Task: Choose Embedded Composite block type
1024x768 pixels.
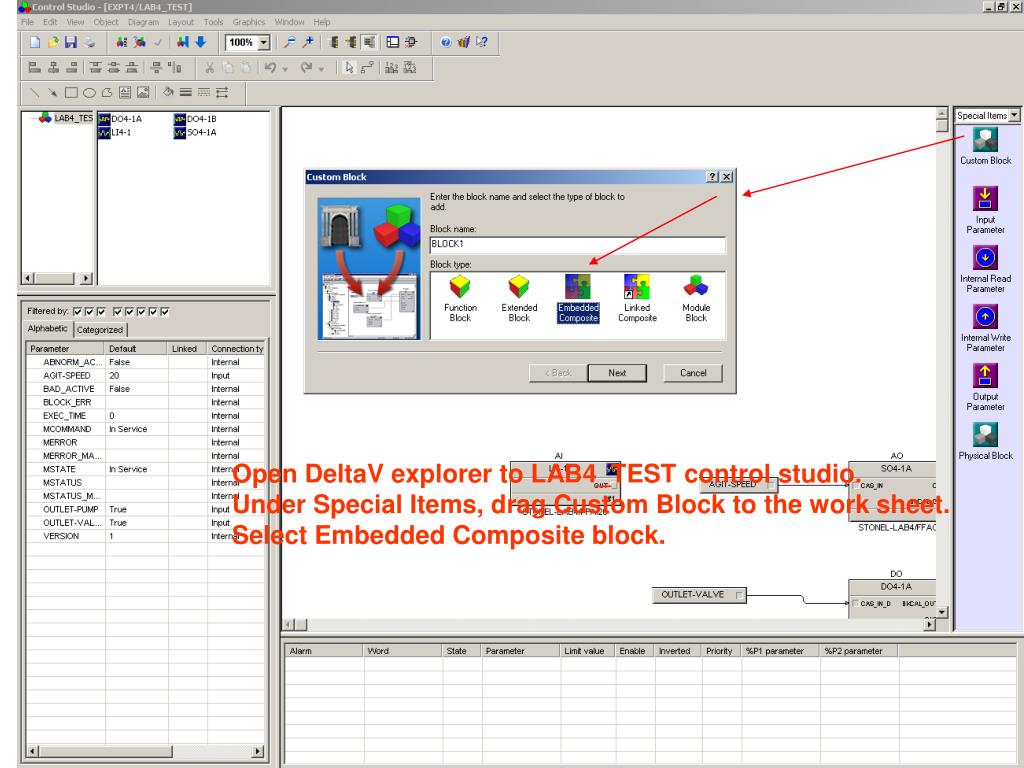Action: (x=578, y=298)
